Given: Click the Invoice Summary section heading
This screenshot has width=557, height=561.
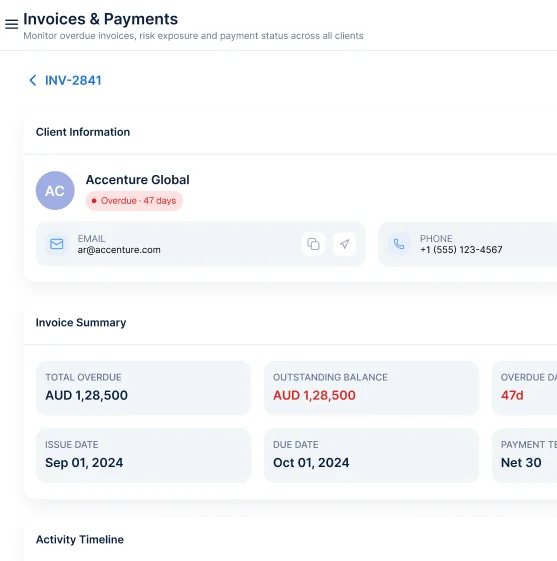Looking at the screenshot, I should click(81, 322).
